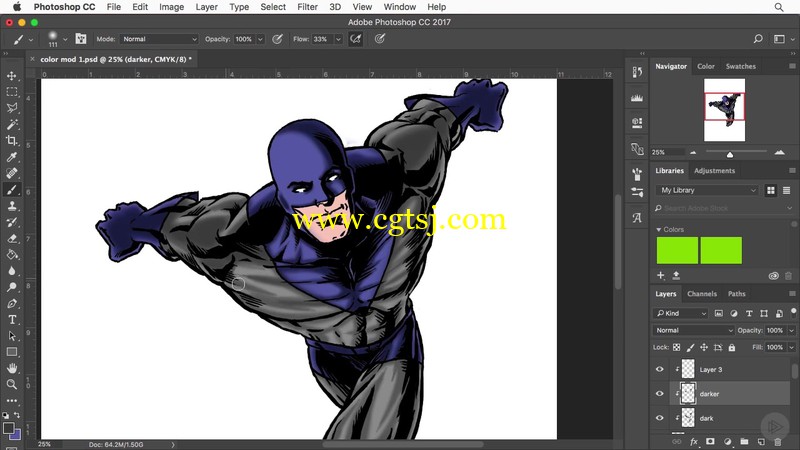The width and height of the screenshot is (800, 450).
Task: Open Brush Preset picker arrow
Action: tap(65, 39)
